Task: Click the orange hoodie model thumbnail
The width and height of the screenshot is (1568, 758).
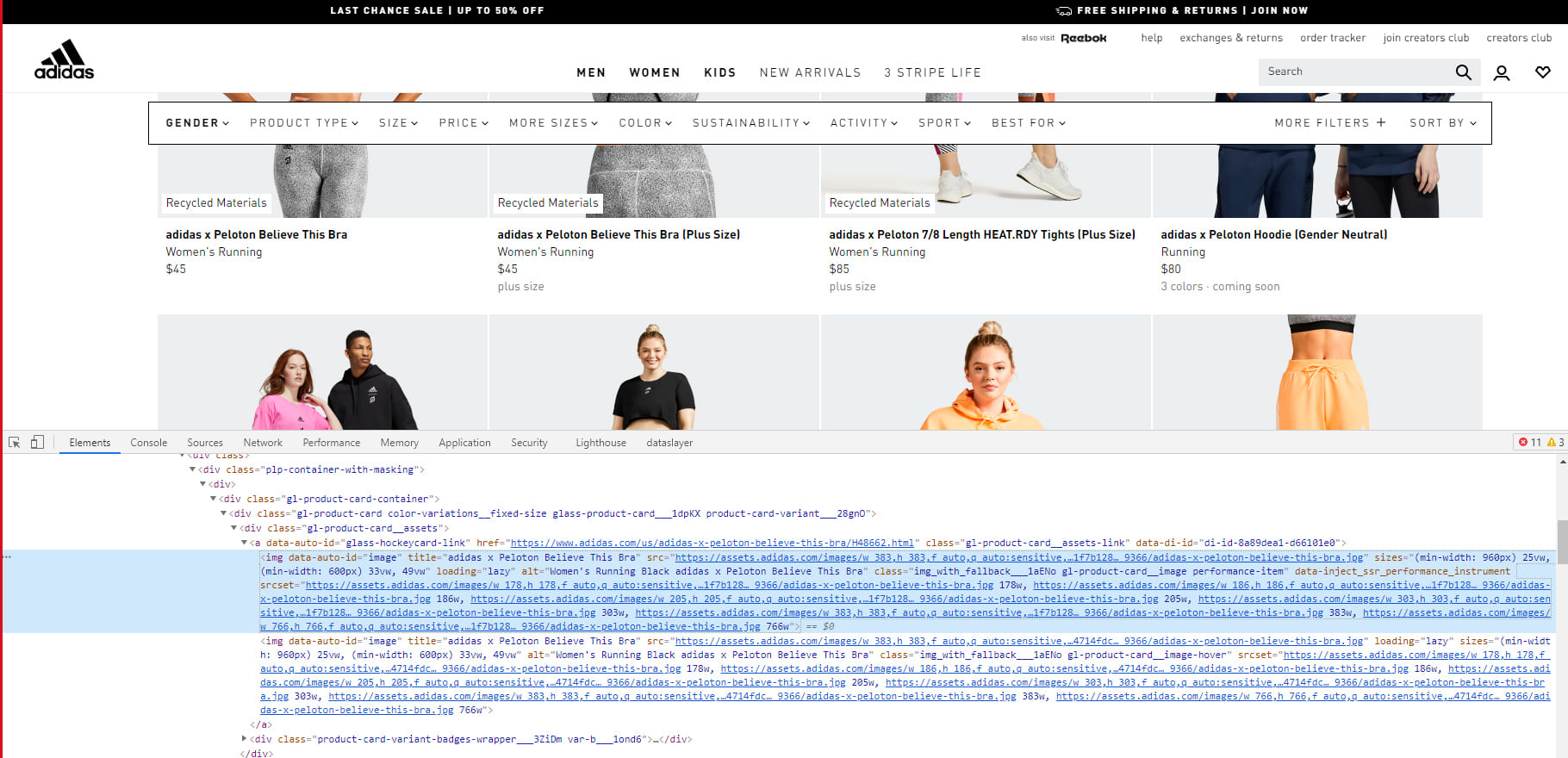Action: 986,372
